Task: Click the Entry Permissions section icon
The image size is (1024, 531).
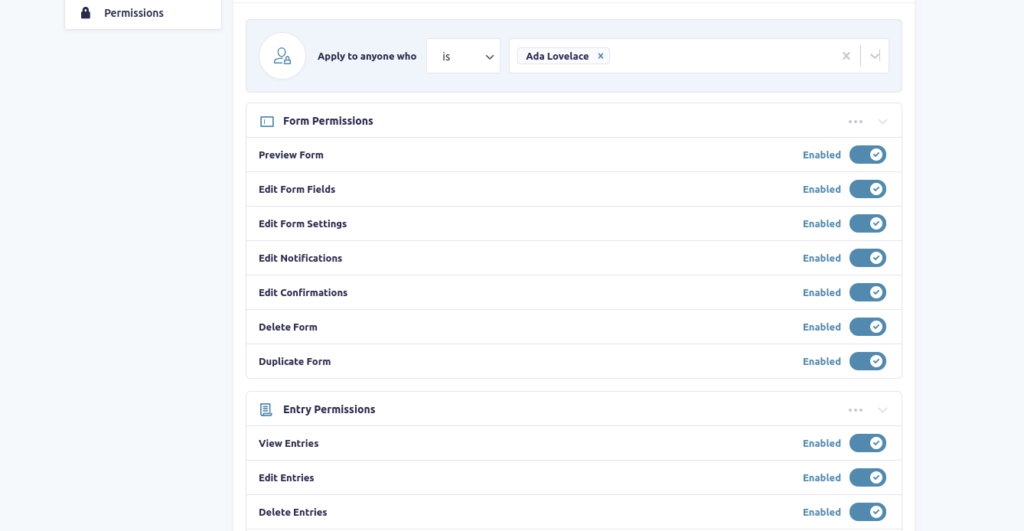Action: [266, 410]
